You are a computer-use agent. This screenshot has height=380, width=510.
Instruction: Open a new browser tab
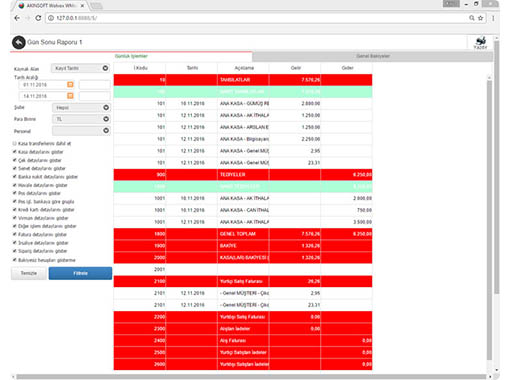[x=96, y=6]
